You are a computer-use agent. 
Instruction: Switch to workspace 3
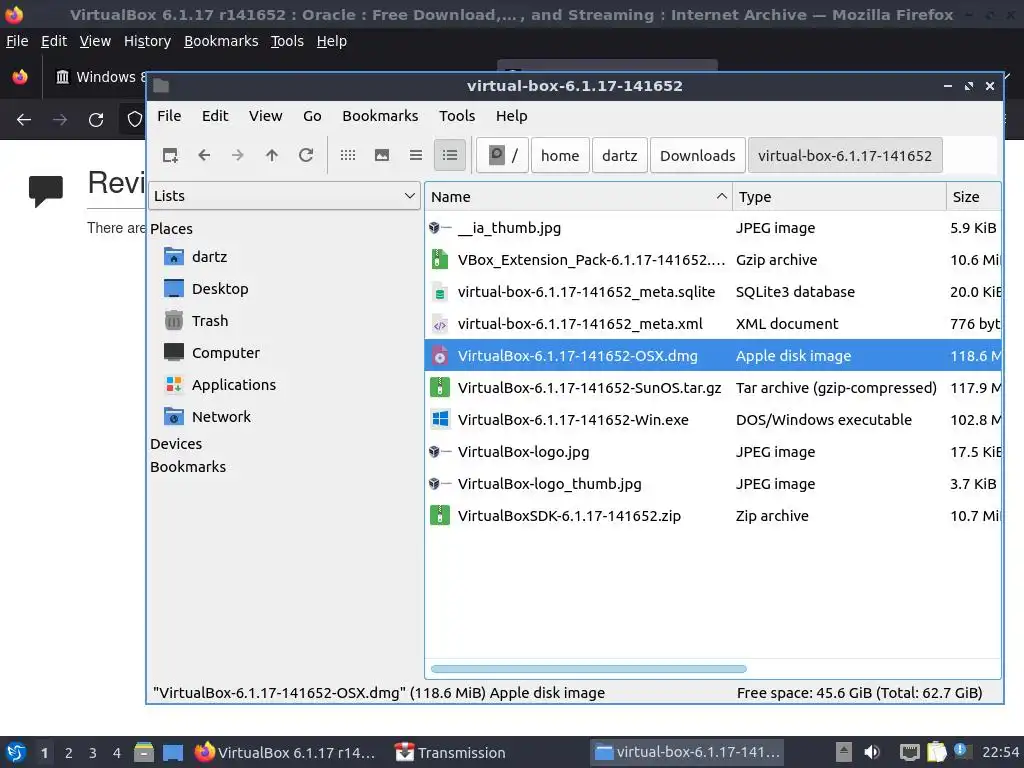coord(93,753)
